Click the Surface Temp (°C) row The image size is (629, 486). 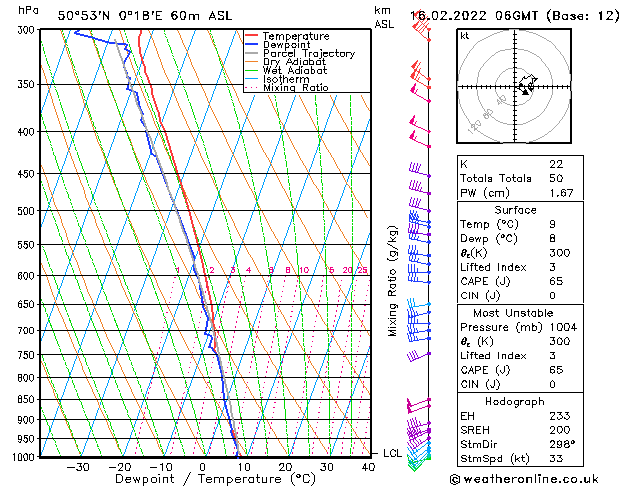click(x=520, y=224)
